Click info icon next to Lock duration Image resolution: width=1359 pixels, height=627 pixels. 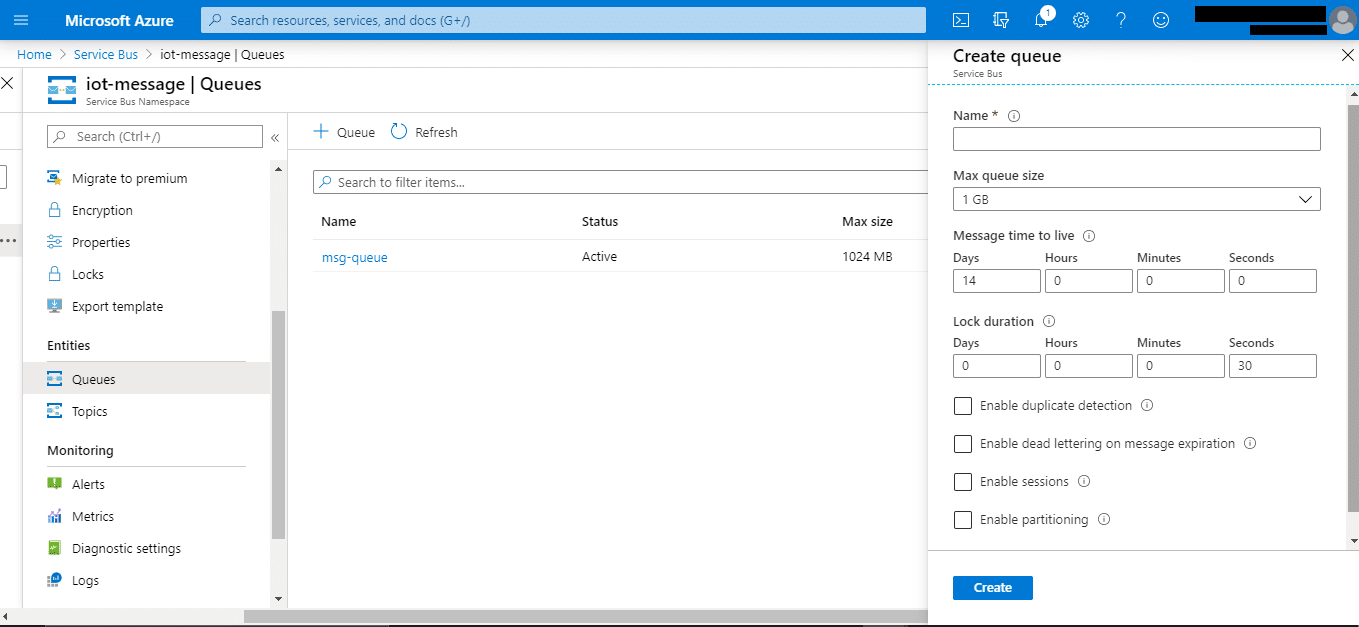(x=1049, y=322)
